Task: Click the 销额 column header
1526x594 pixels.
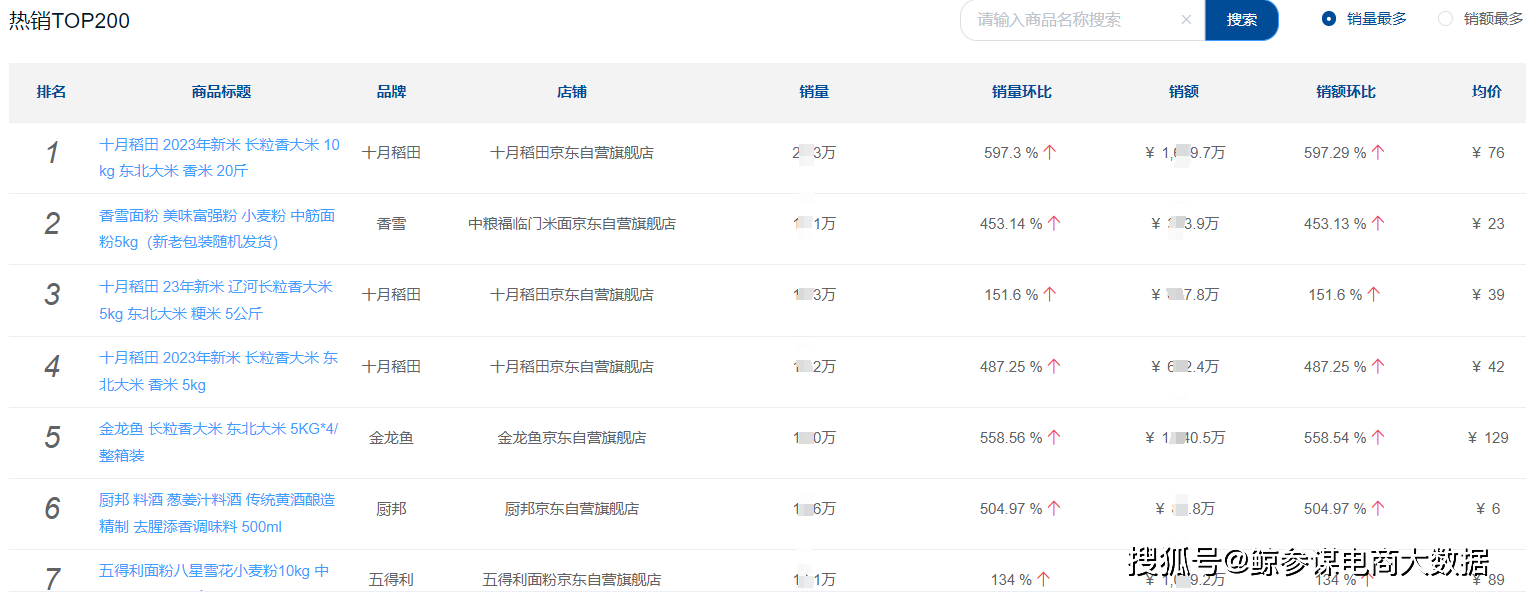Action: (x=1184, y=92)
